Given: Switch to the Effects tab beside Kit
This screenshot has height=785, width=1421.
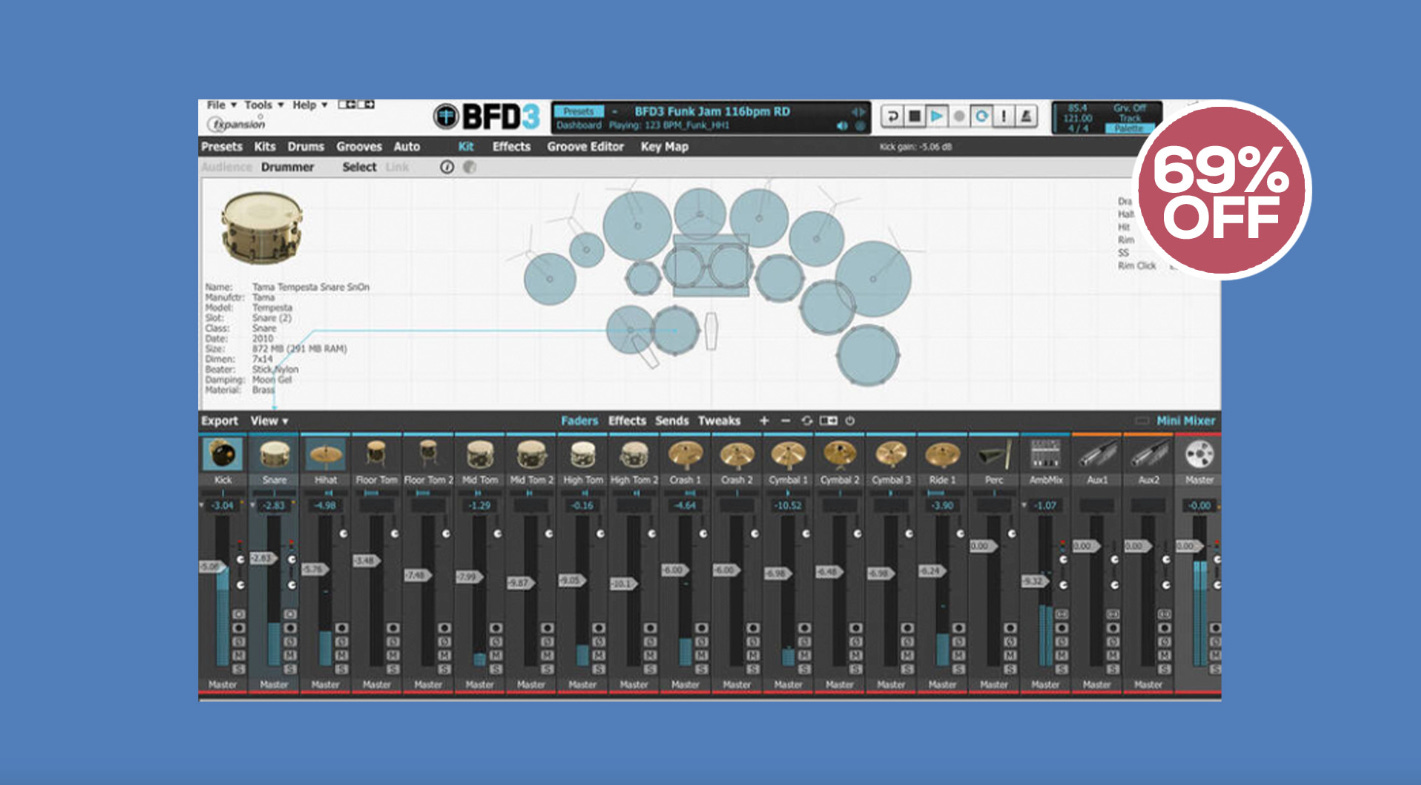Looking at the screenshot, I should point(511,147).
